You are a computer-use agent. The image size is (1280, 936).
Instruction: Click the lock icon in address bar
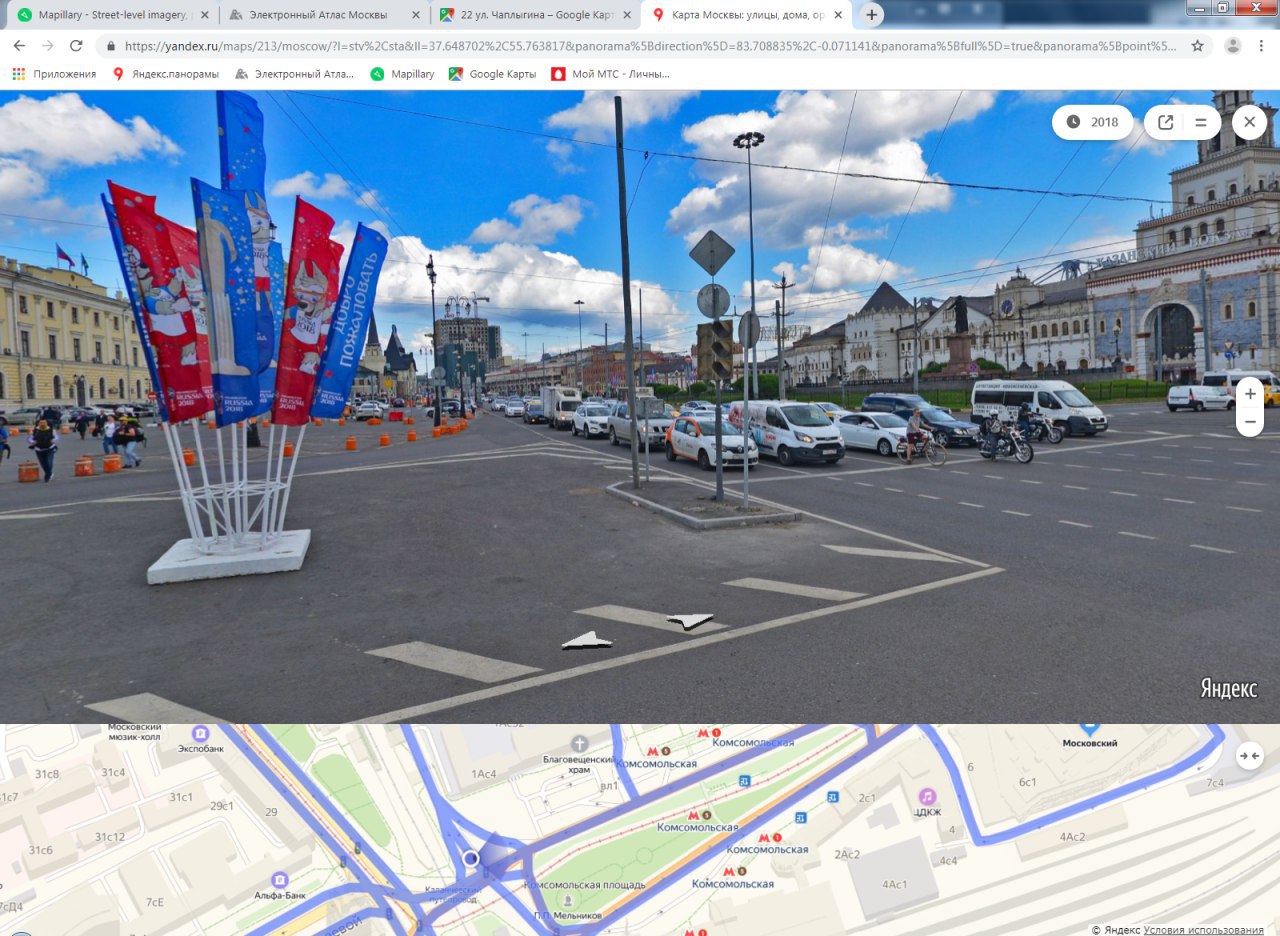pyautogui.click(x=109, y=46)
